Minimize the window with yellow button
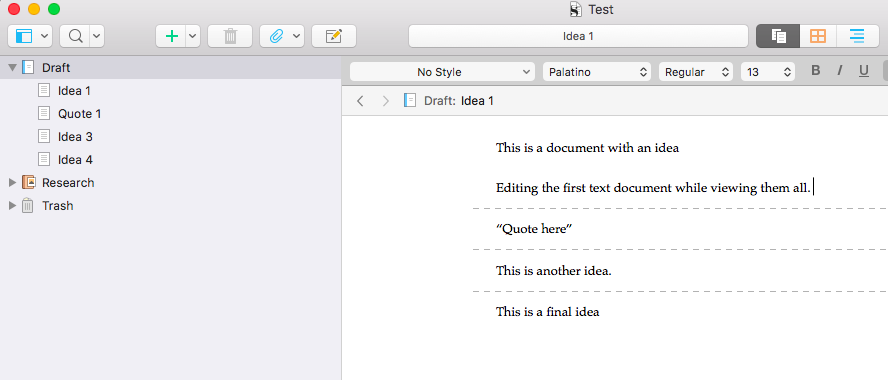Image resolution: width=888 pixels, height=380 pixels. click(34, 9)
